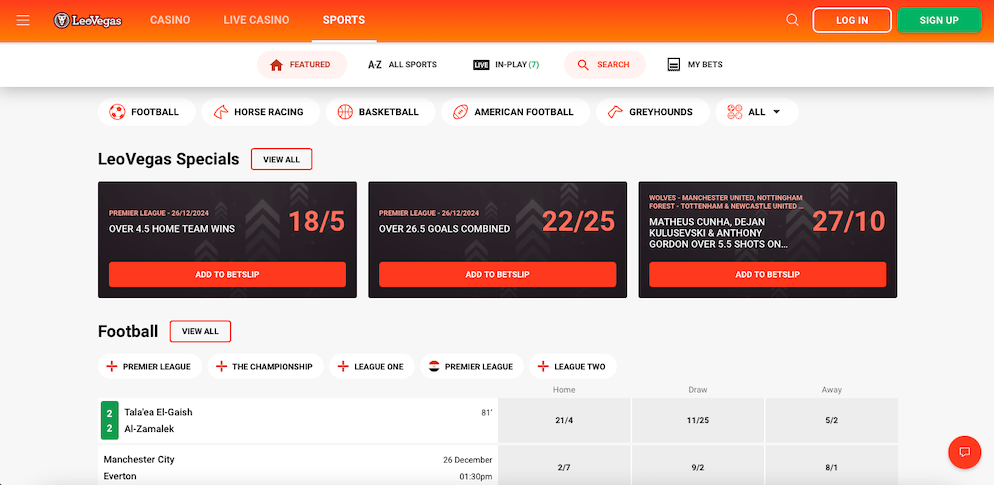
Task: Open All Sports list
Action: (x=403, y=65)
